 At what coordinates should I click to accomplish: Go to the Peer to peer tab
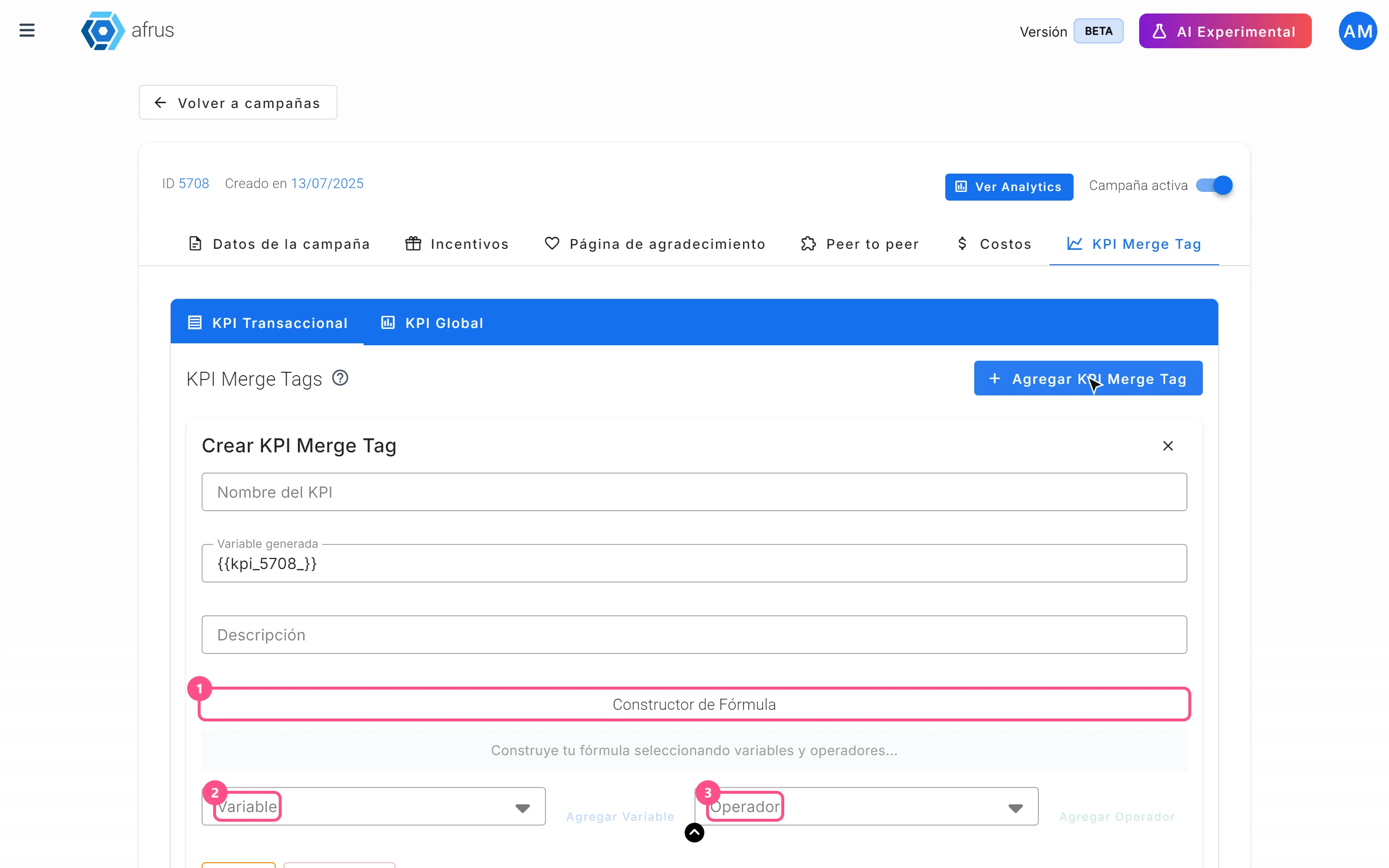(860, 244)
